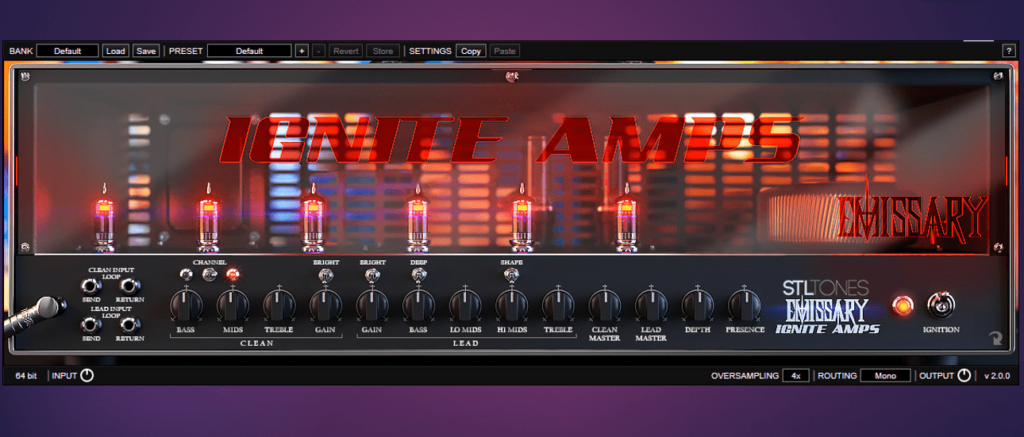Copy settings with the Copy button
1024x437 pixels.
coord(470,51)
